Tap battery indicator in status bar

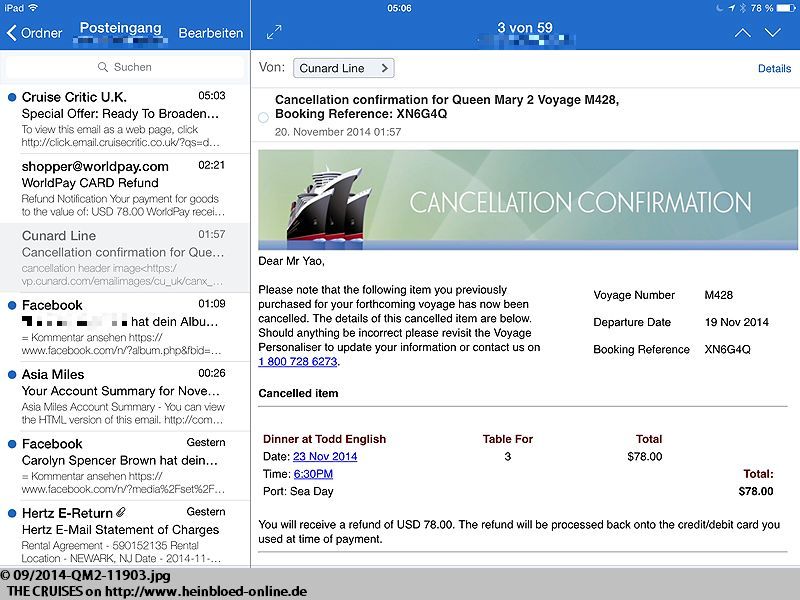pyautogui.click(x=786, y=8)
